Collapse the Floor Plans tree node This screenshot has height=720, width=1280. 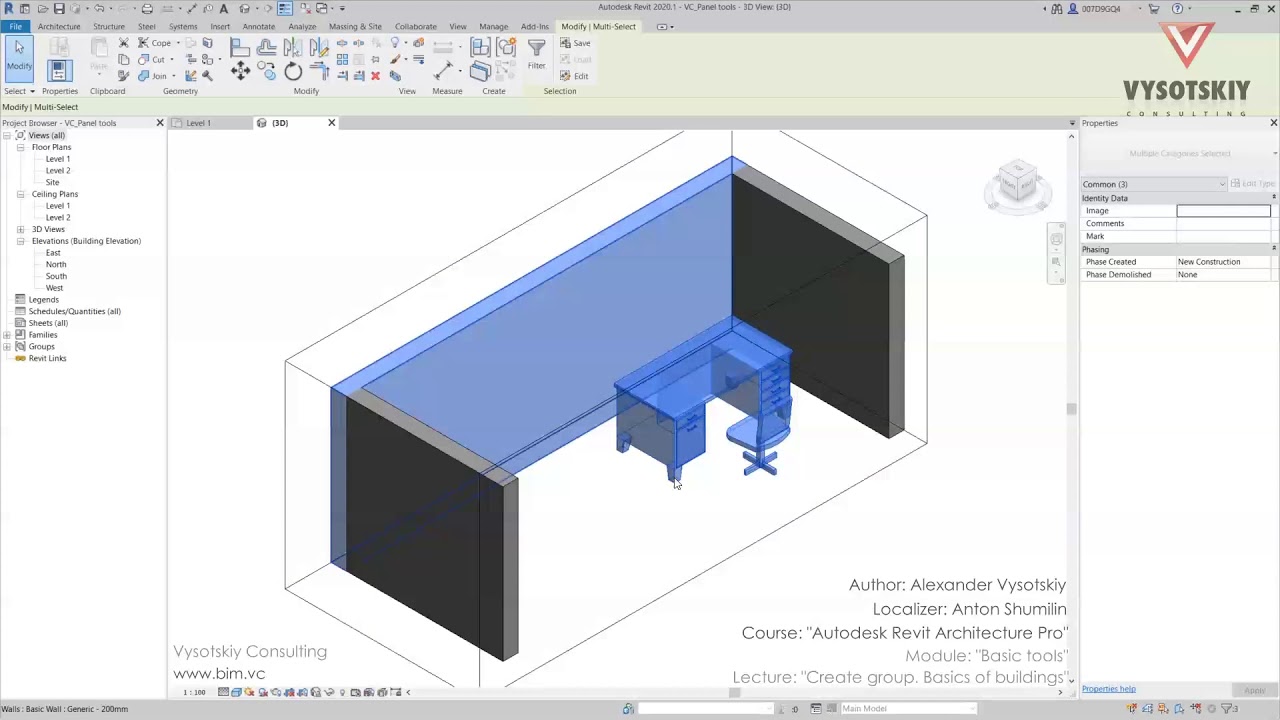[x=20, y=147]
